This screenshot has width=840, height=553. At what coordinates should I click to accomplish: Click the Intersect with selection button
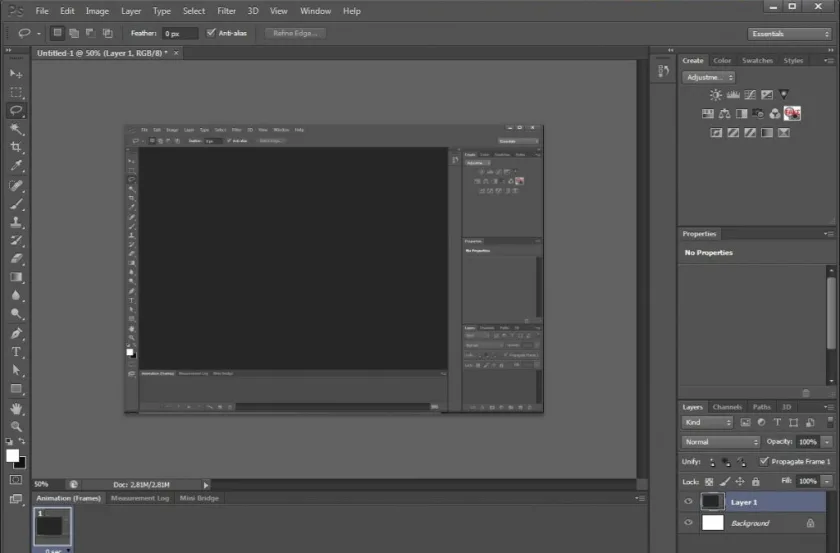[108, 33]
